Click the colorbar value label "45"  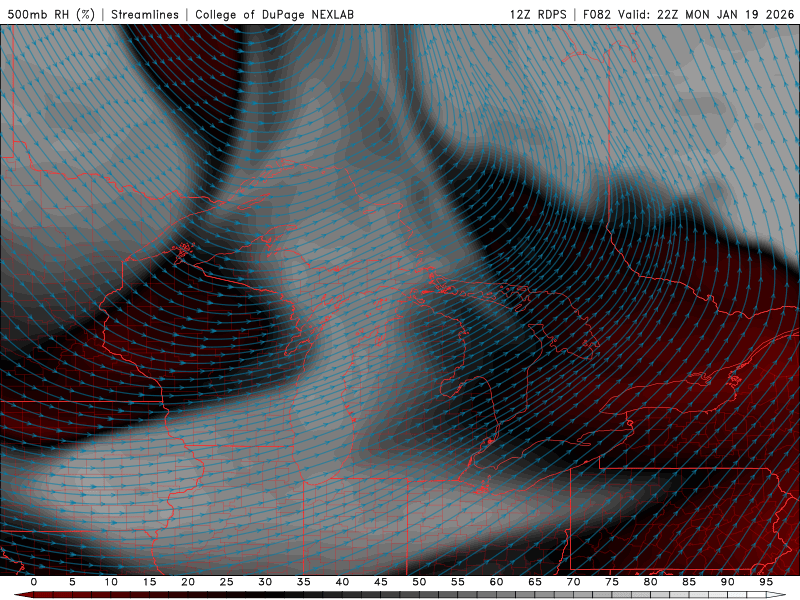pyautogui.click(x=381, y=582)
